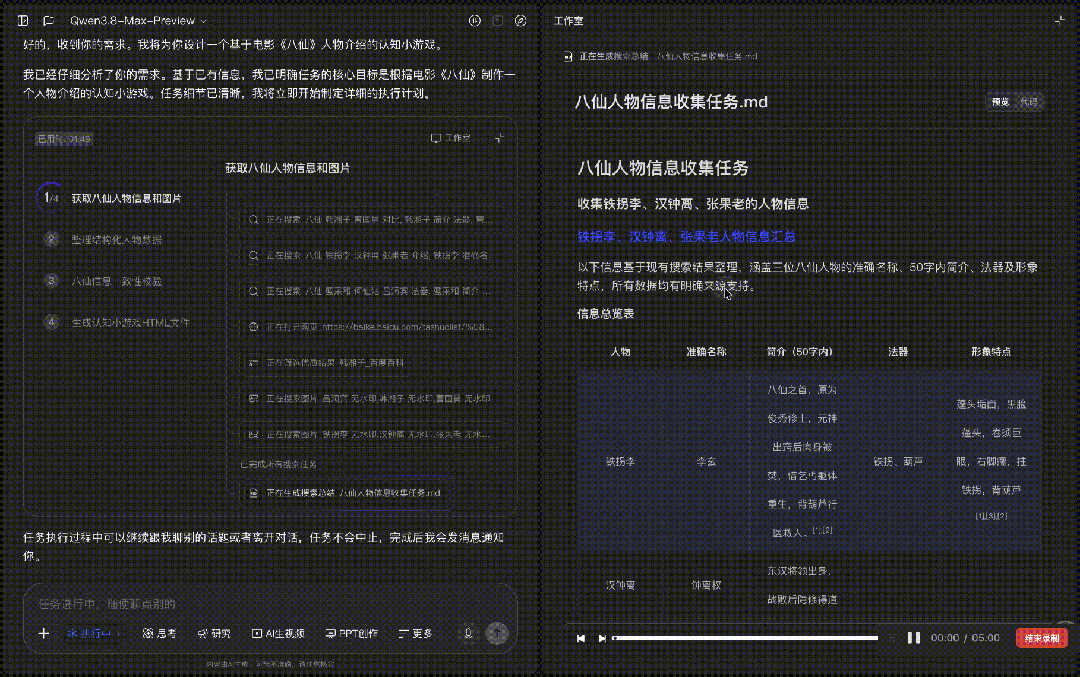The height and width of the screenshot is (677, 1080).
Task: Click the play forward control
Action: [601, 638]
